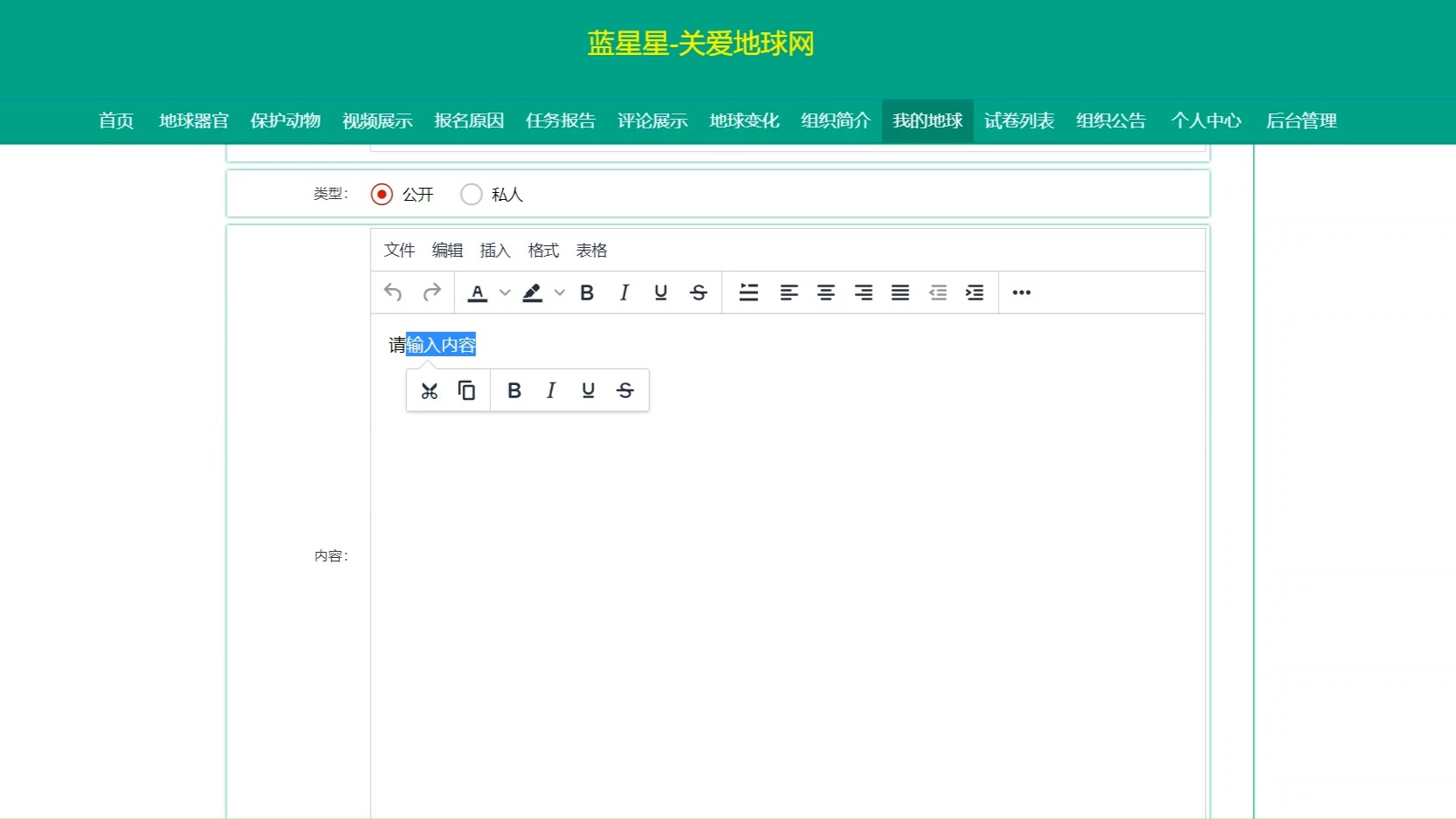Align text left

789,292
